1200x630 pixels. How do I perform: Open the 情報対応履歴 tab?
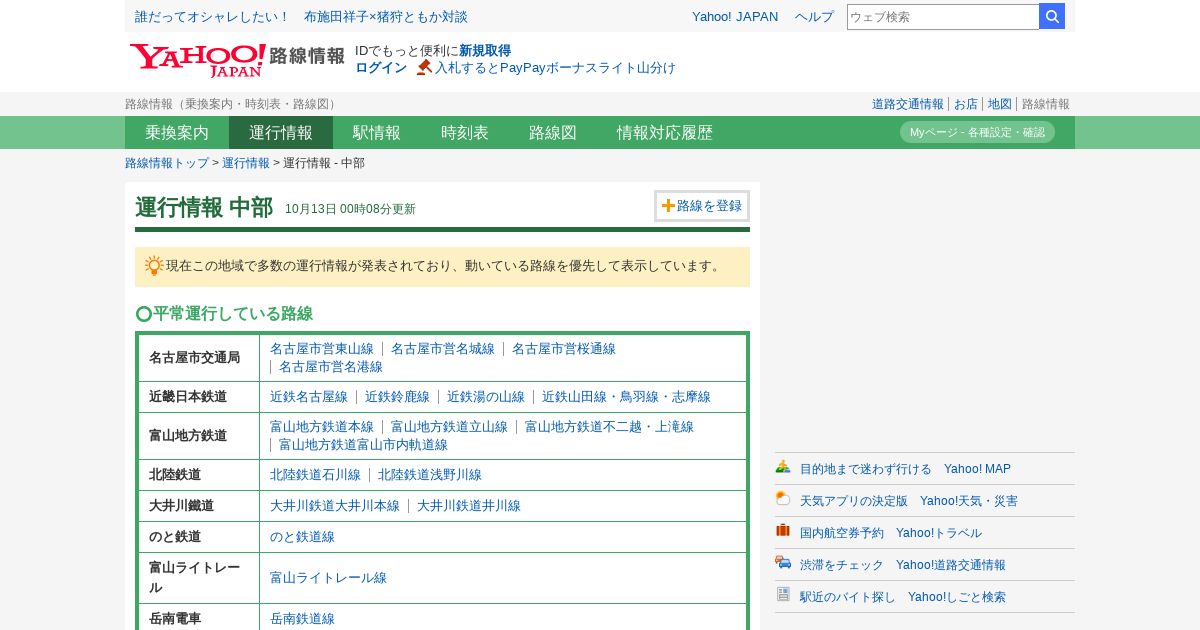[665, 132]
